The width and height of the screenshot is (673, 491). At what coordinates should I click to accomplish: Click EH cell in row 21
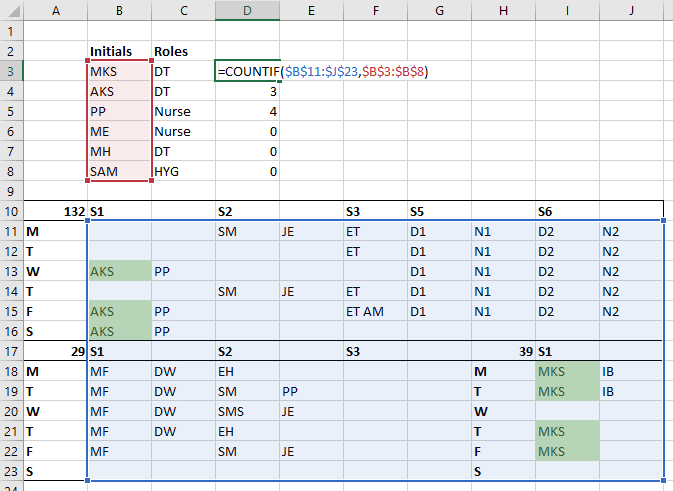click(247, 431)
